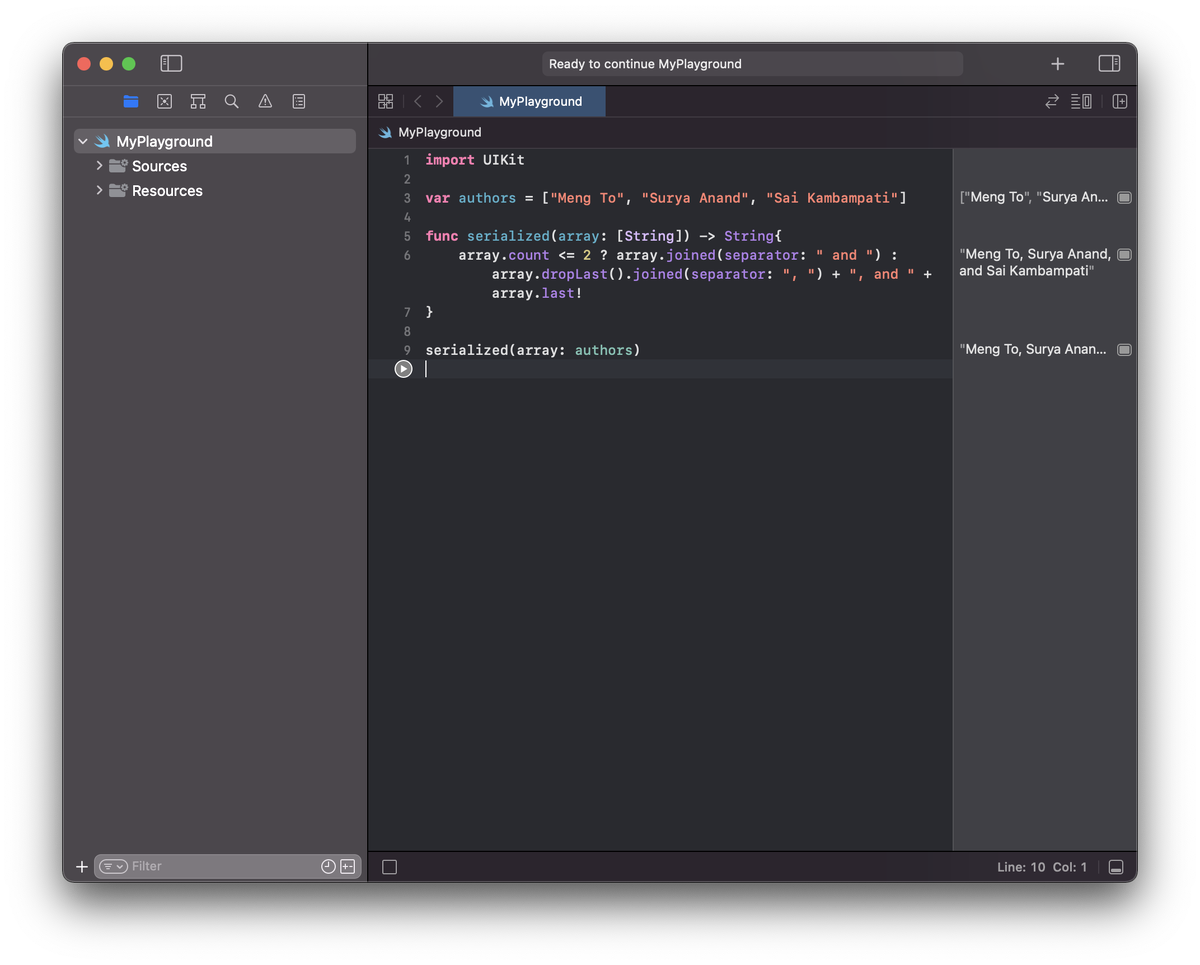1200x965 pixels.
Task: Open the Find navigator magnifier icon
Action: click(x=231, y=101)
